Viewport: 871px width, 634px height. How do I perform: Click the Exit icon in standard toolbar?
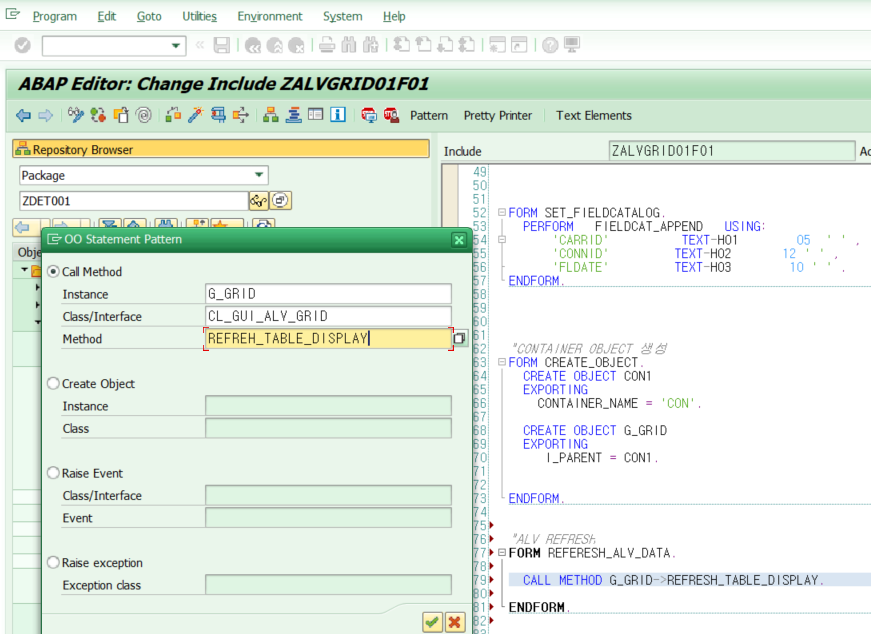coord(274,45)
